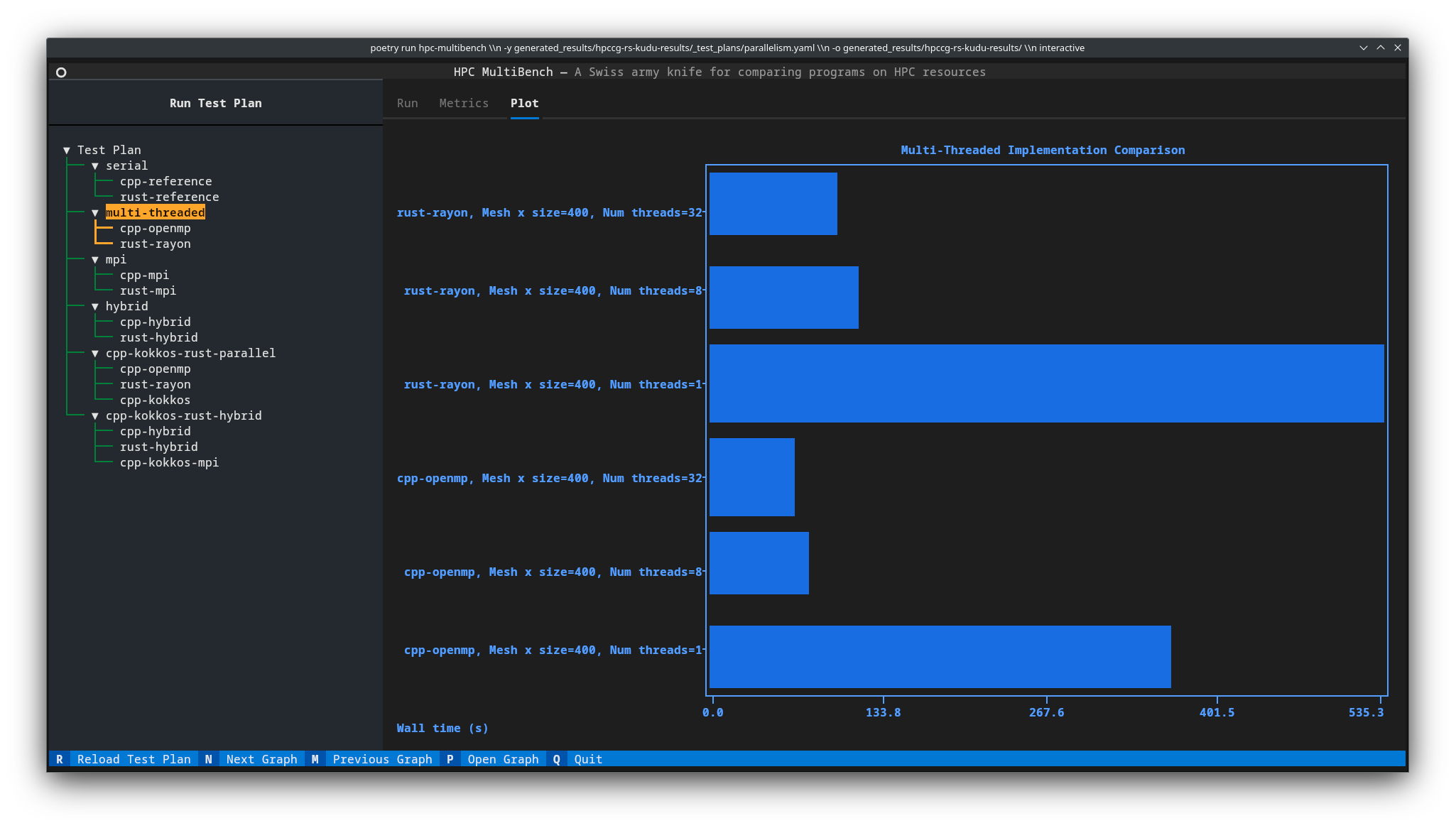Collapse the mpi group
Viewport: 1456px width, 828px height.
(x=95, y=260)
